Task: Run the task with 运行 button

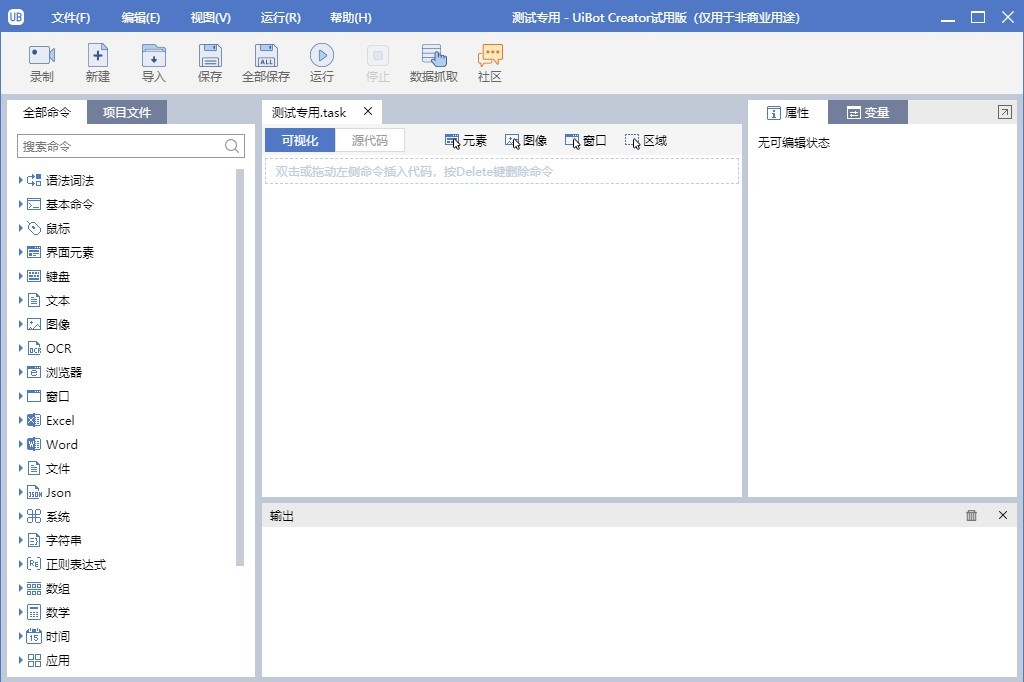Action: coord(322,56)
